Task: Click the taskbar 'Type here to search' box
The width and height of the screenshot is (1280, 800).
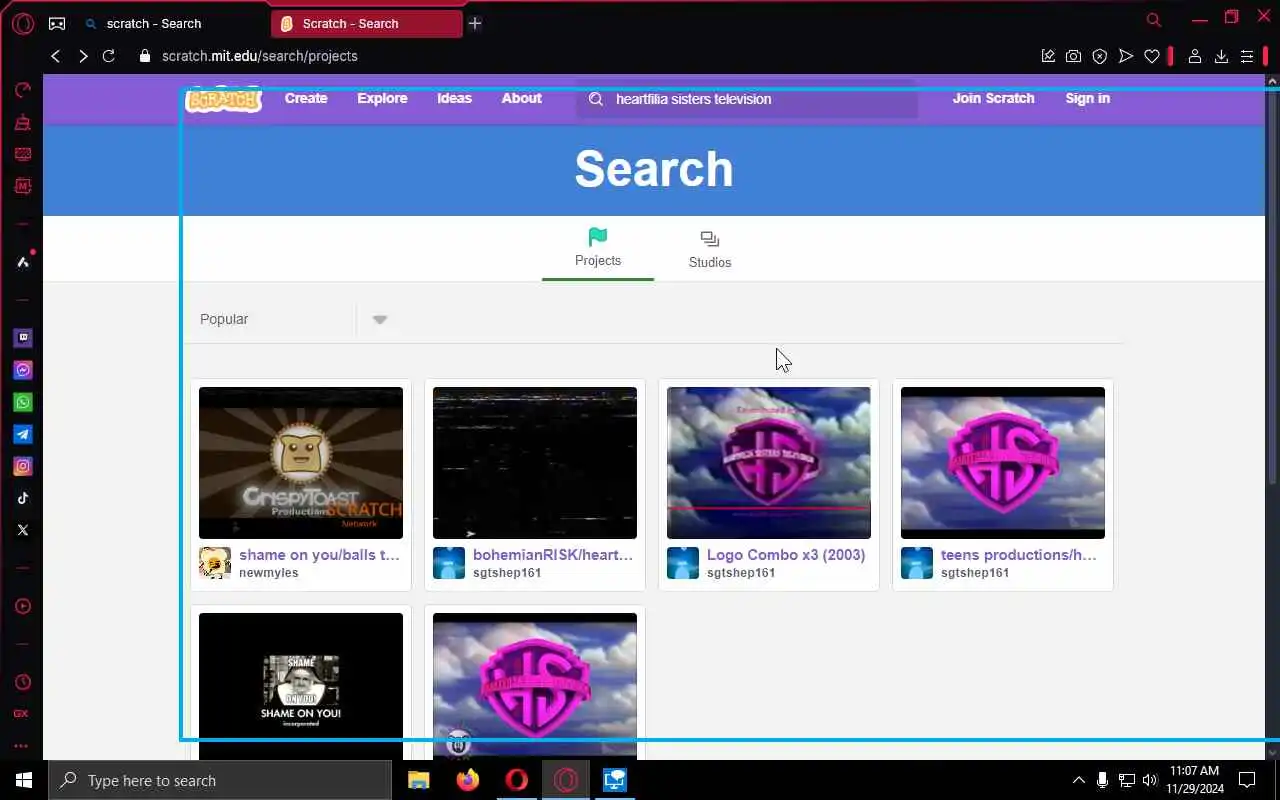Action: [220, 780]
